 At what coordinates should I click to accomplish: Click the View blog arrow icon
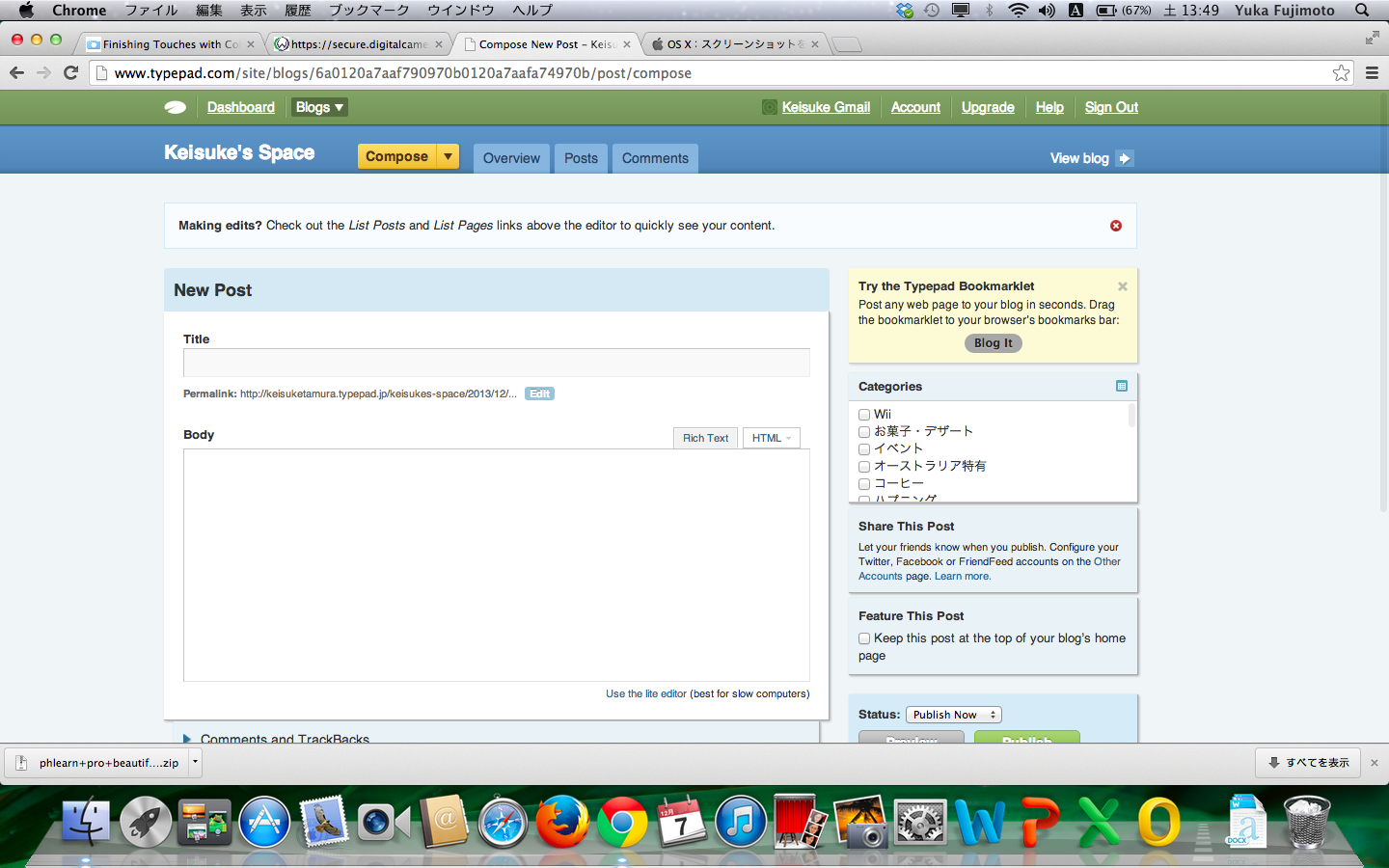[x=1125, y=158]
